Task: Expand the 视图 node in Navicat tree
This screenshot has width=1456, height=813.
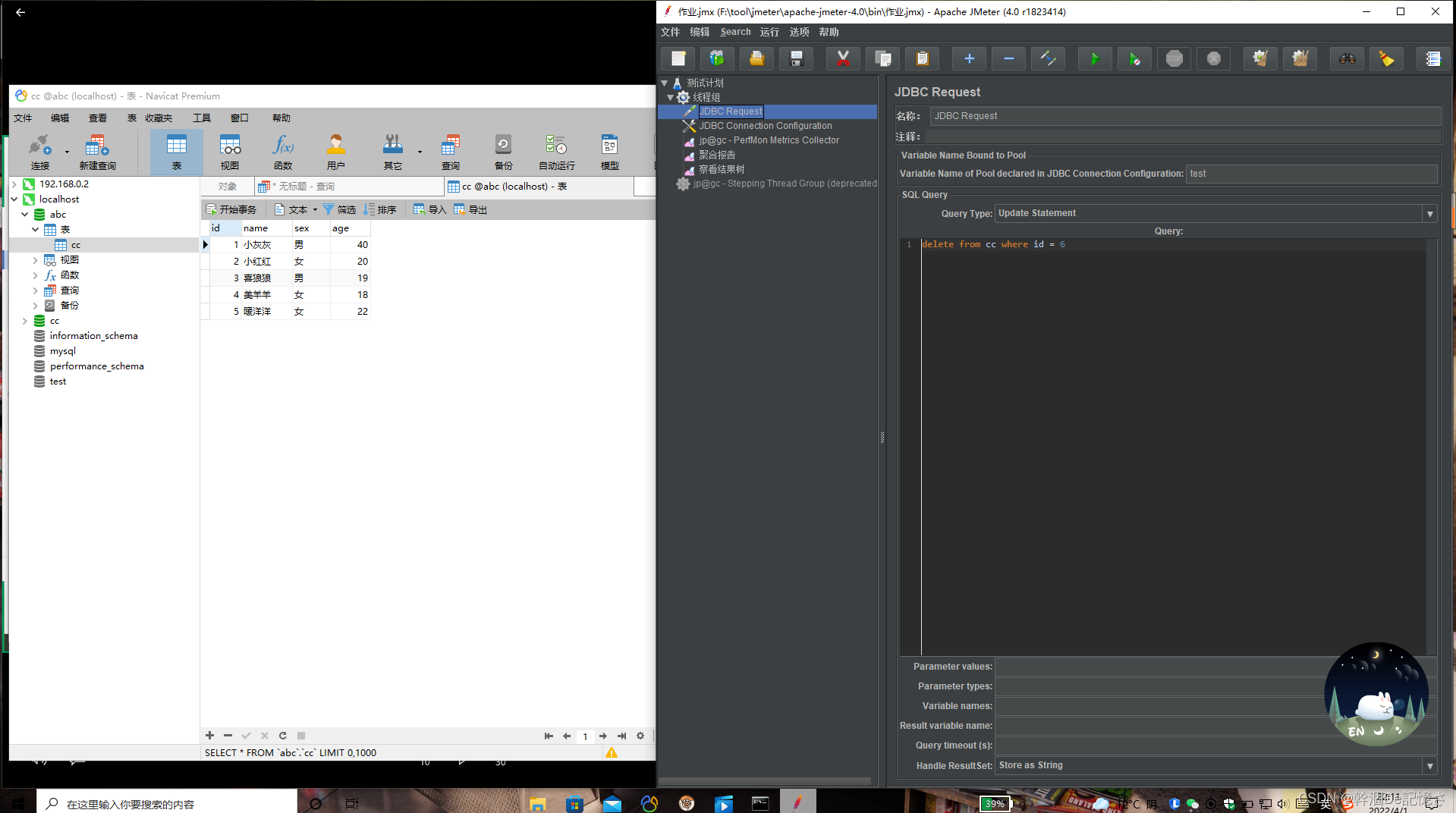Action: coord(36,260)
